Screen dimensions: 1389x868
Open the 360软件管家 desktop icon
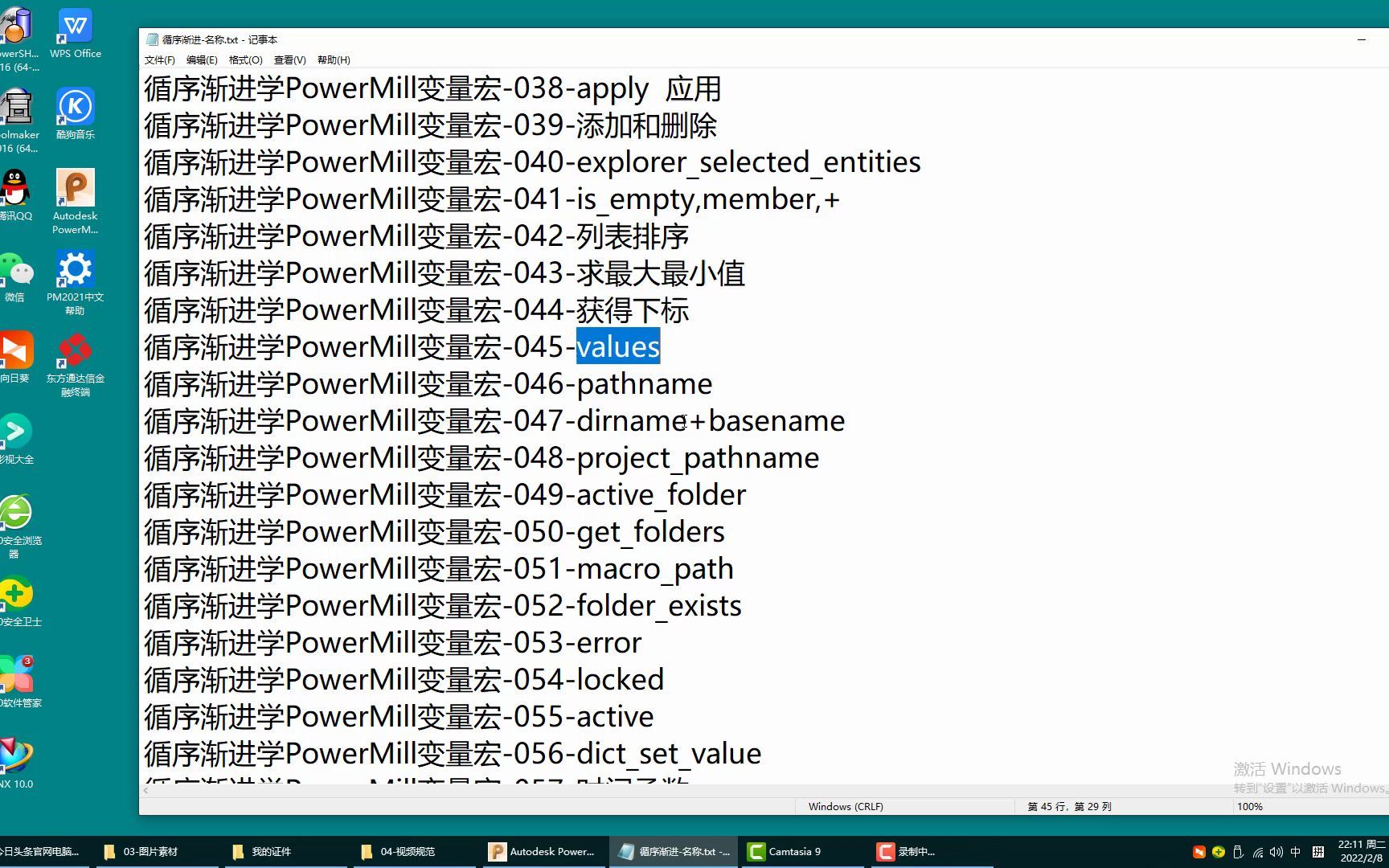pyautogui.click(x=18, y=682)
